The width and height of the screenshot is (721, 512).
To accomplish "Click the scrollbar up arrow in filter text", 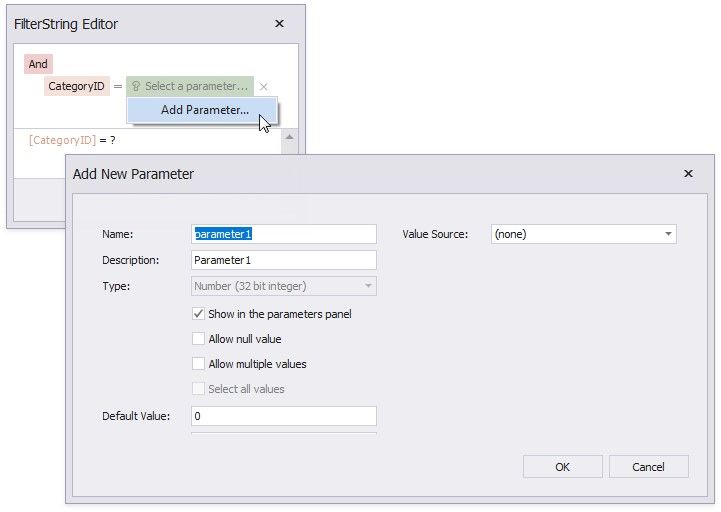I will tap(289, 136).
